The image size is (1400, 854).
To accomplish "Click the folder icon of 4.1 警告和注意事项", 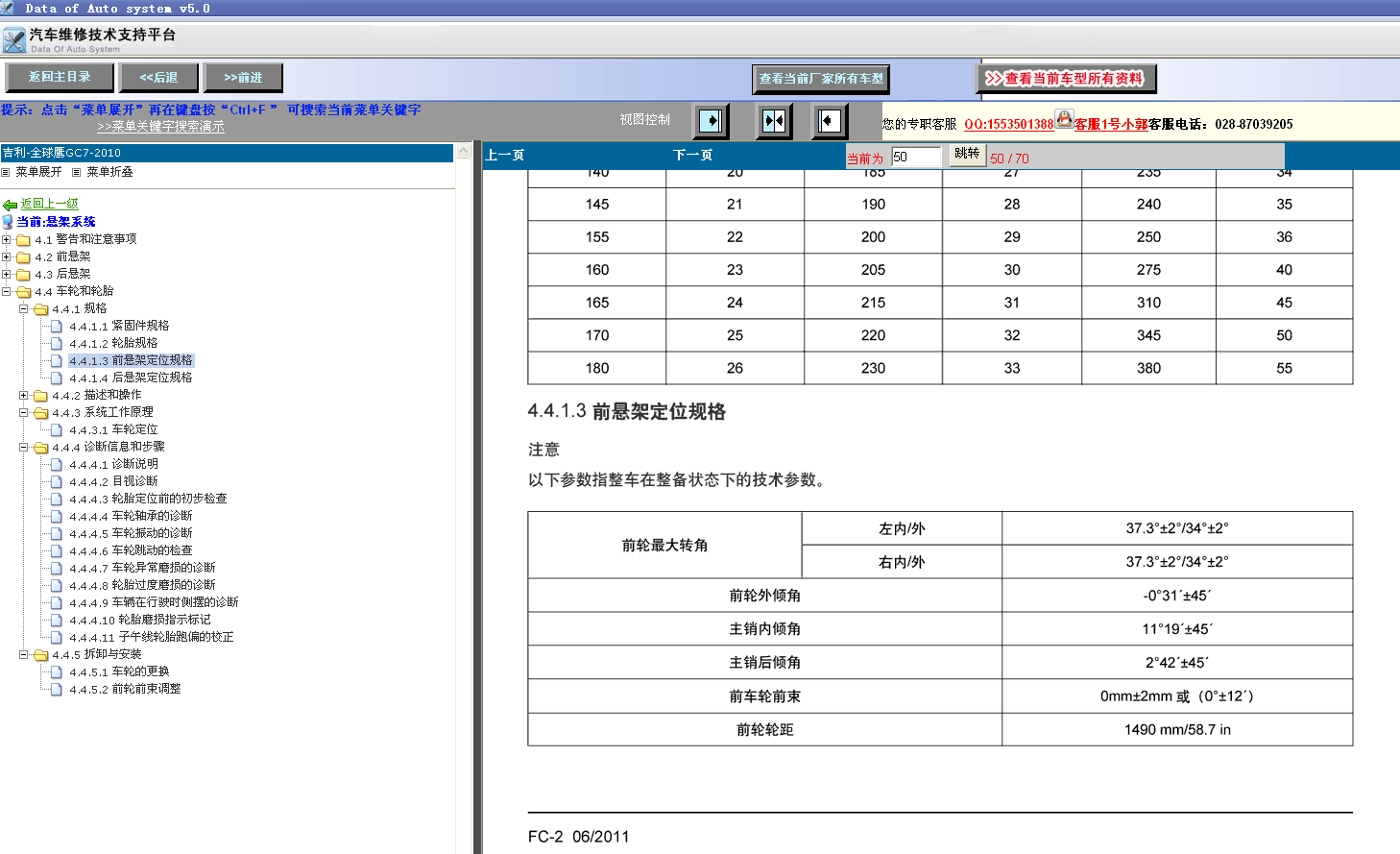I will (23, 239).
